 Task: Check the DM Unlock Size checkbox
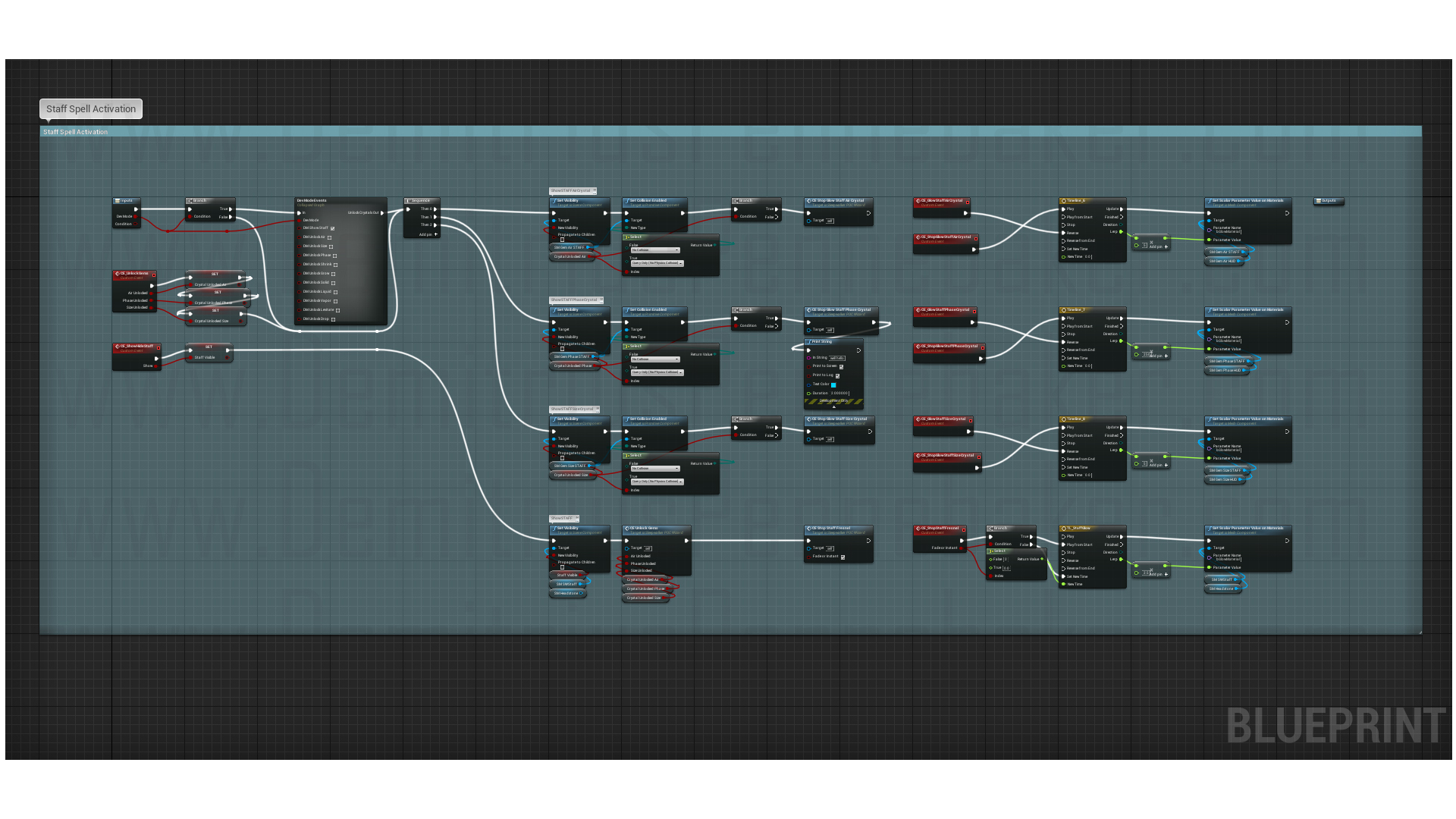point(331,246)
